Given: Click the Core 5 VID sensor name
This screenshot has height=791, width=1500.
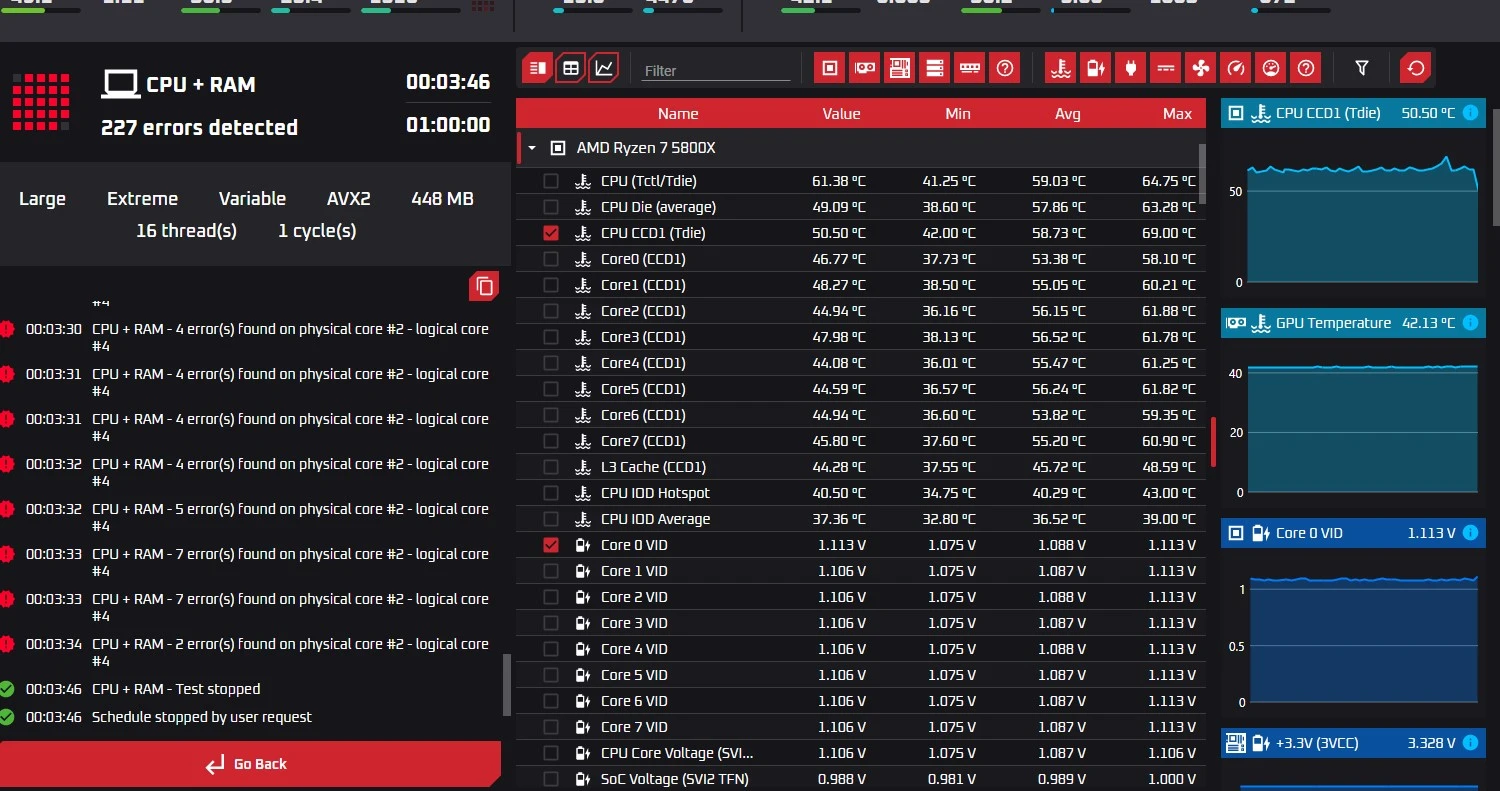Looking at the screenshot, I should pyautogui.click(x=634, y=675).
